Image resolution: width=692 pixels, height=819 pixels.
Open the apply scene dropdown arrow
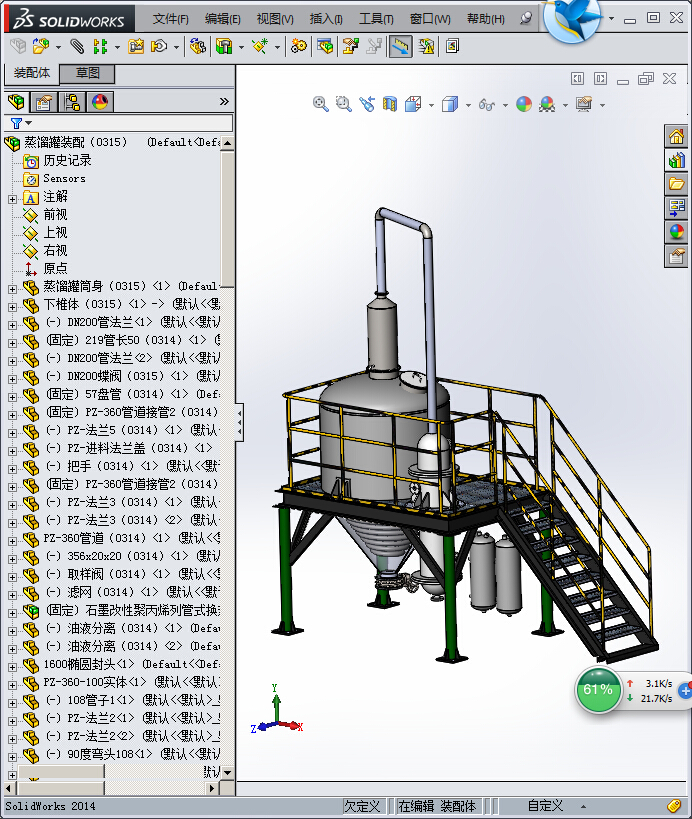tap(565, 106)
